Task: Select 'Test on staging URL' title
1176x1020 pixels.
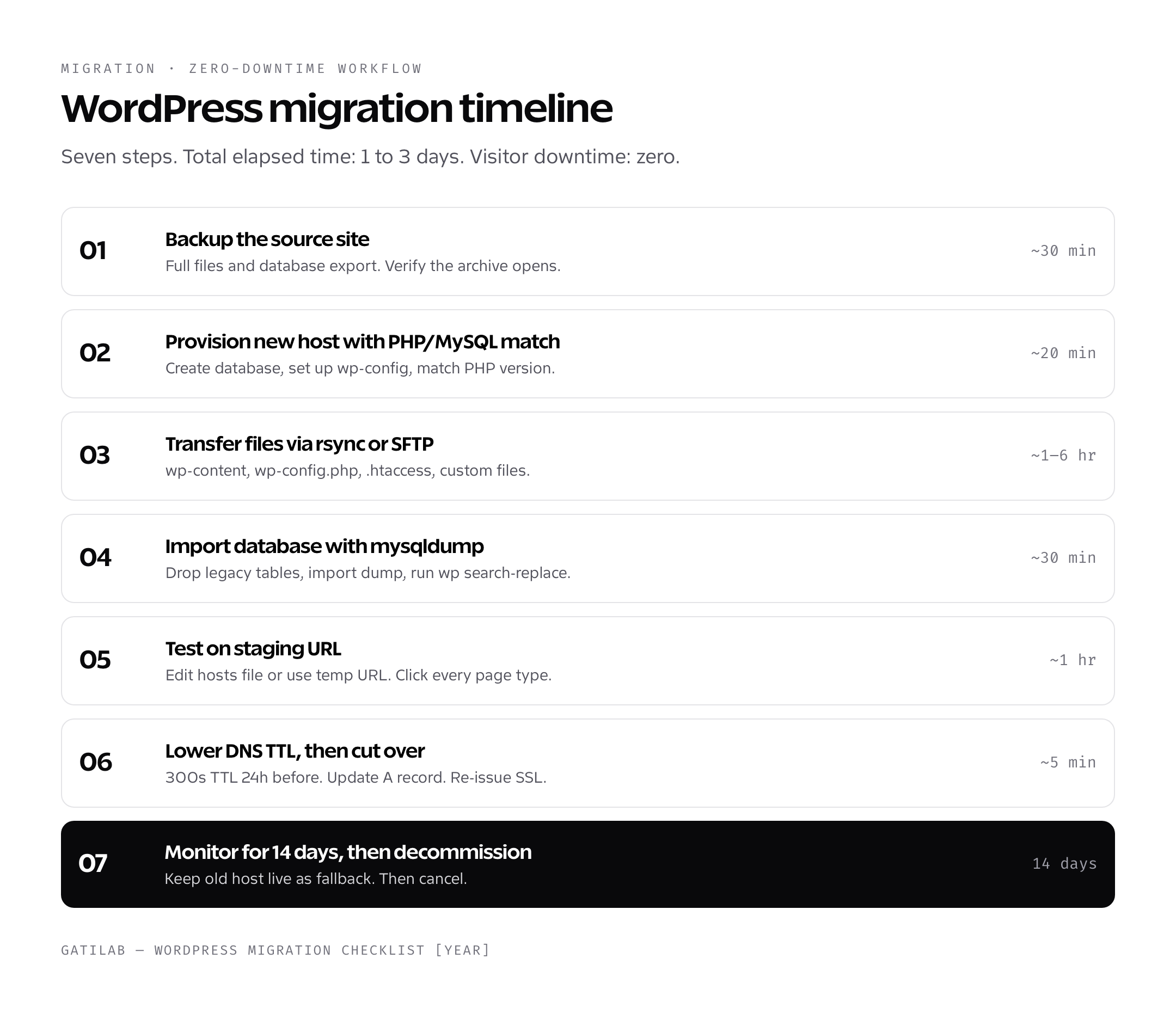Action: click(253, 649)
